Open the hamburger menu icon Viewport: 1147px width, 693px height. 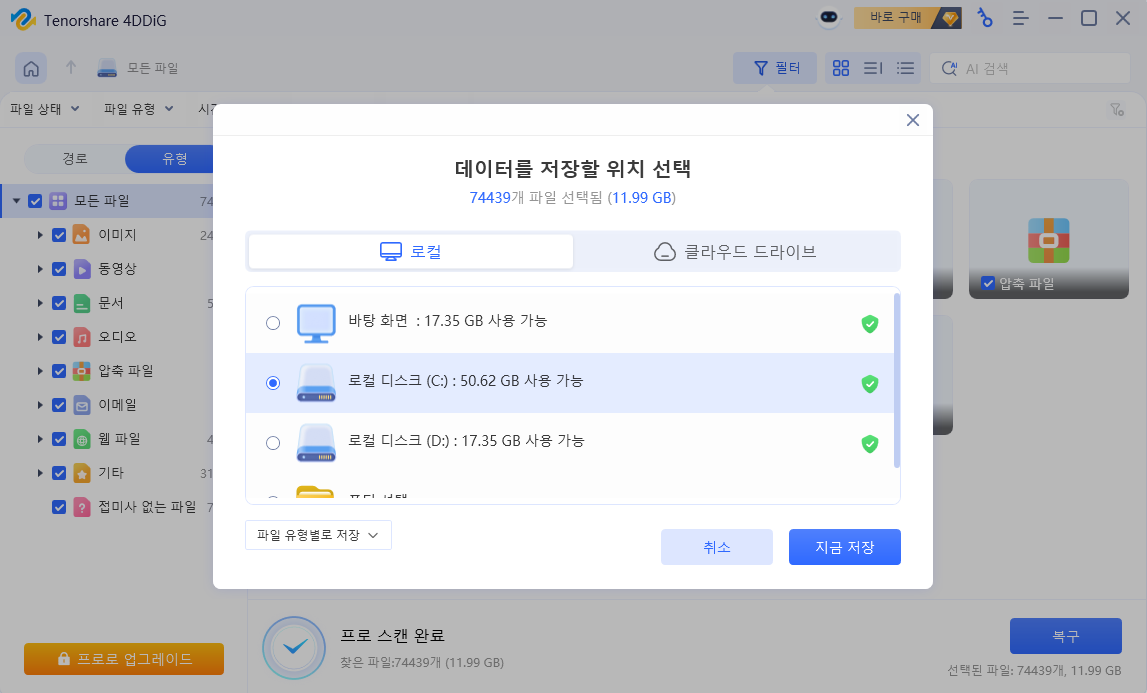1019,18
